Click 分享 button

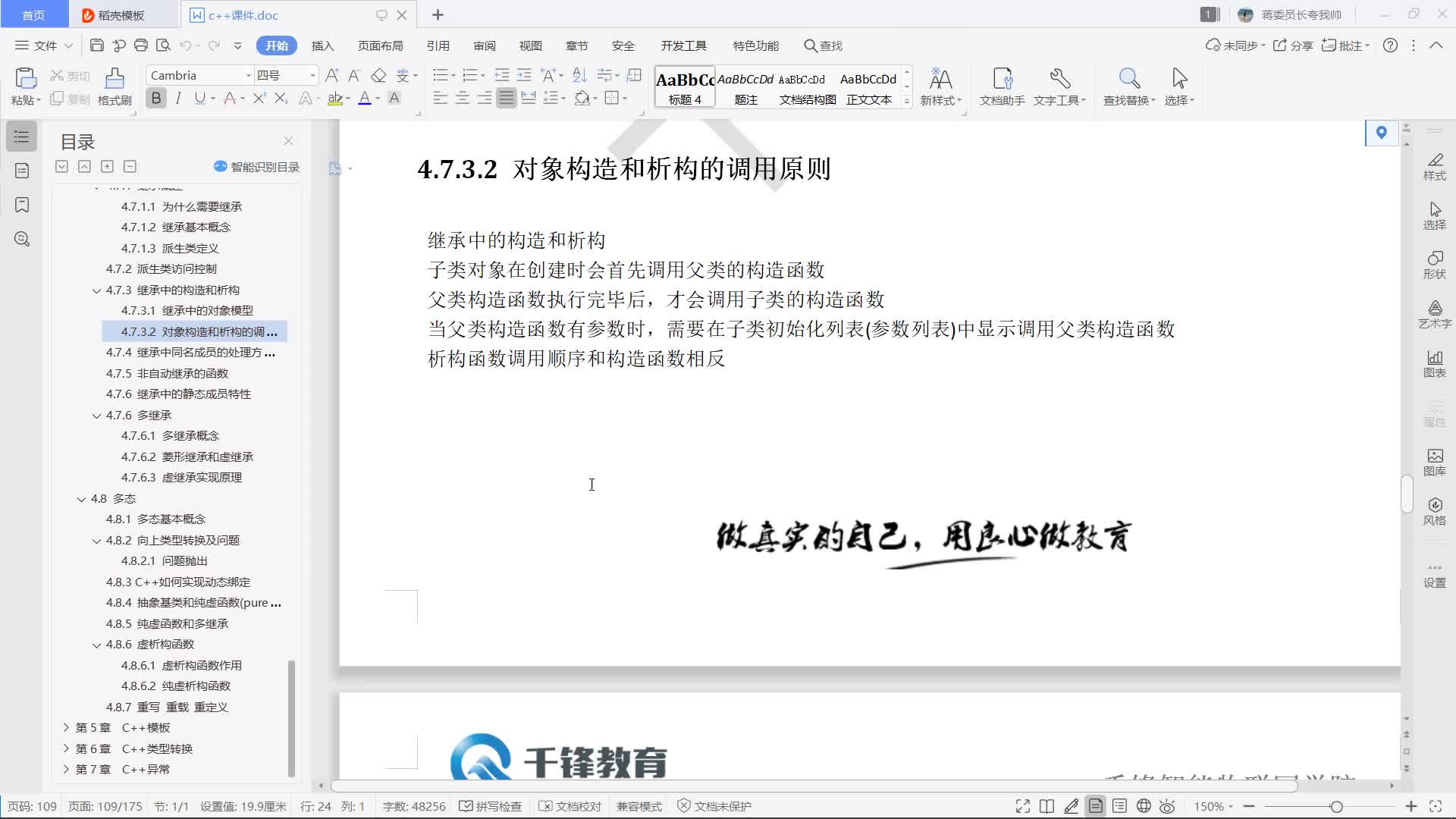(1293, 45)
